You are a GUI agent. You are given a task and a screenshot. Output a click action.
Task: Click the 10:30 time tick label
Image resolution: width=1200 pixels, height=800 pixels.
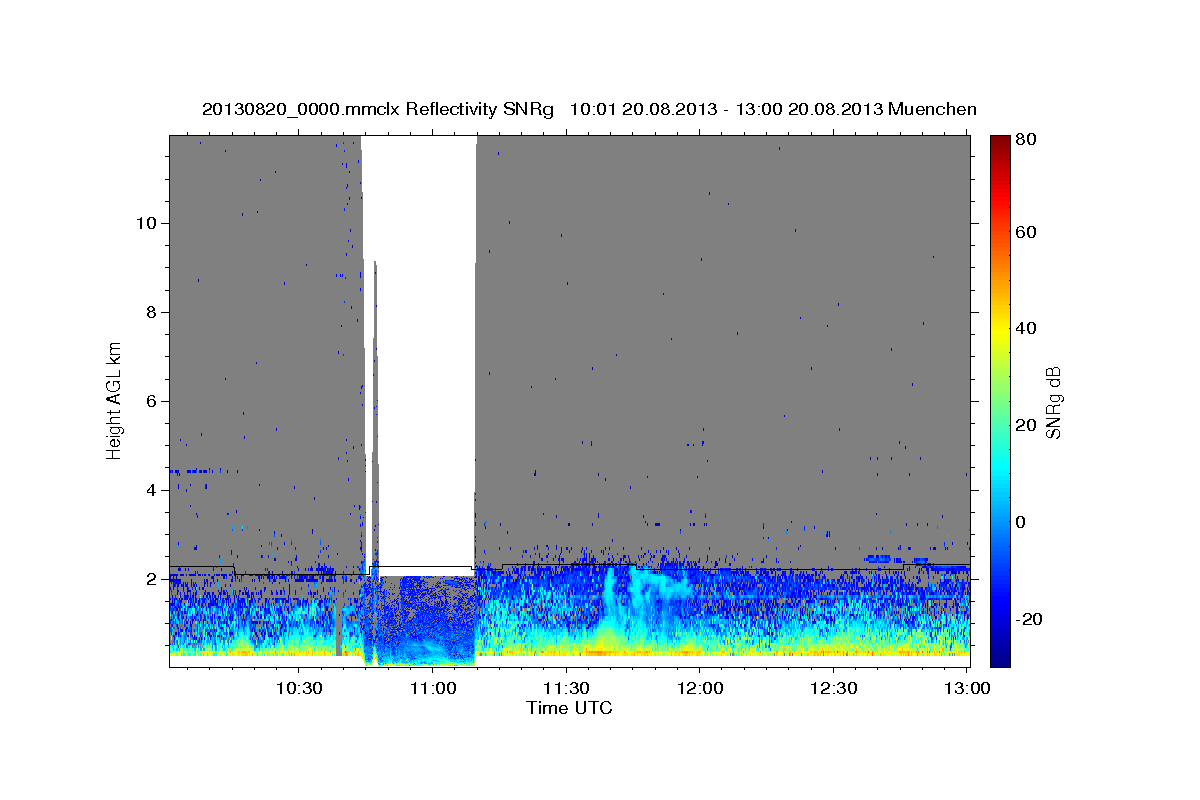[x=299, y=689]
